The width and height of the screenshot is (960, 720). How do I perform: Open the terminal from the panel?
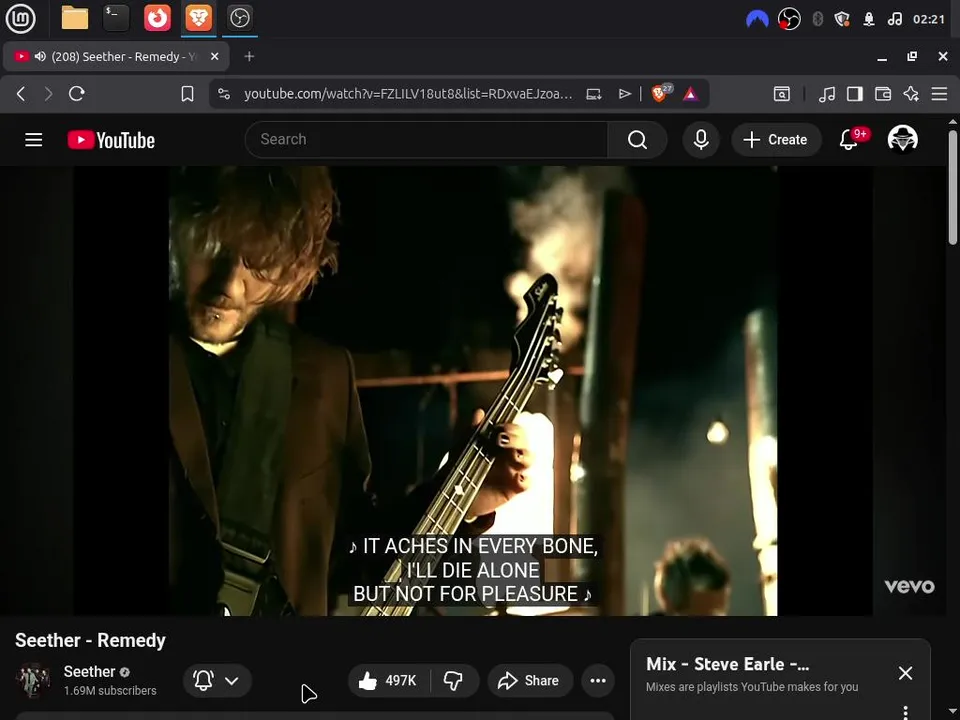(x=116, y=18)
